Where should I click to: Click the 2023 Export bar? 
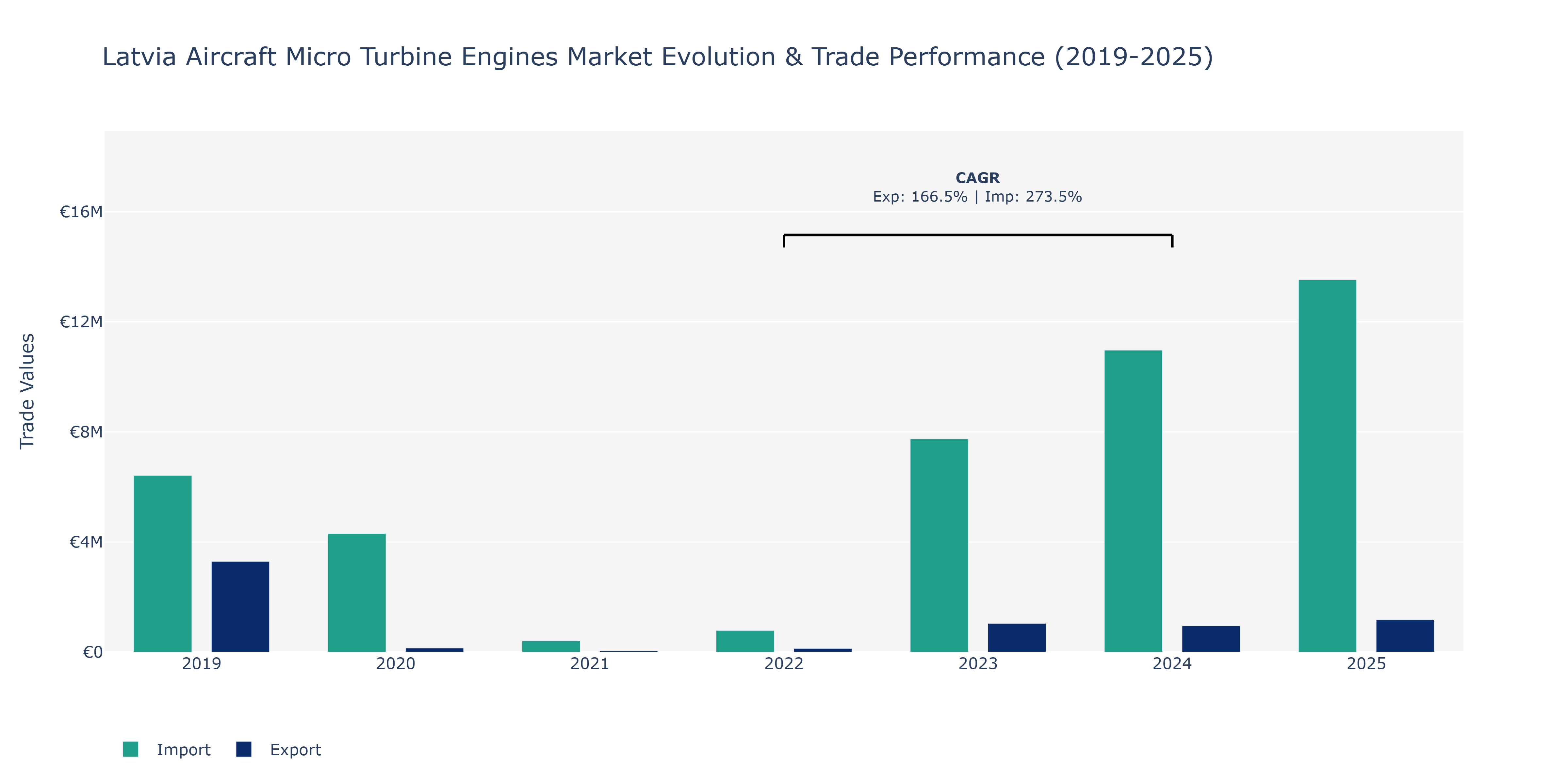coord(1017,637)
